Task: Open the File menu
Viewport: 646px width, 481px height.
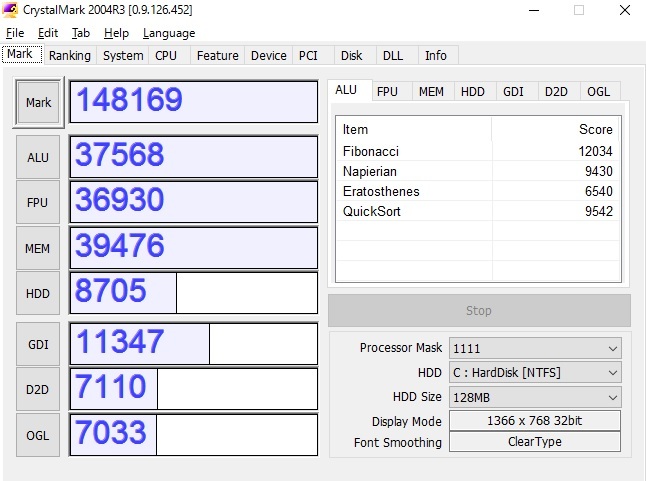Action: [x=15, y=33]
